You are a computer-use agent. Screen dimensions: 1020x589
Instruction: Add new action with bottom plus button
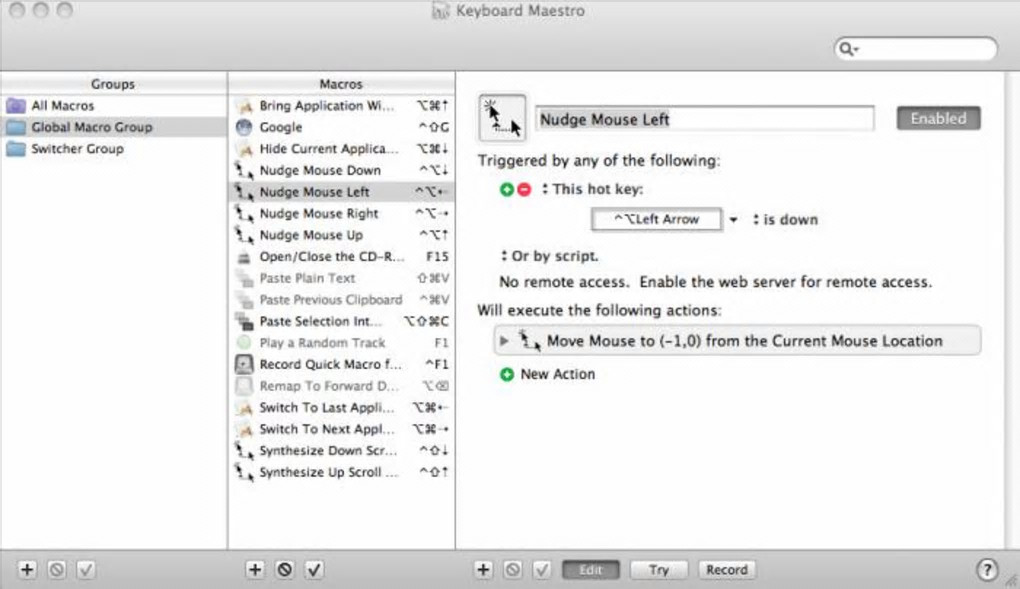tap(483, 569)
